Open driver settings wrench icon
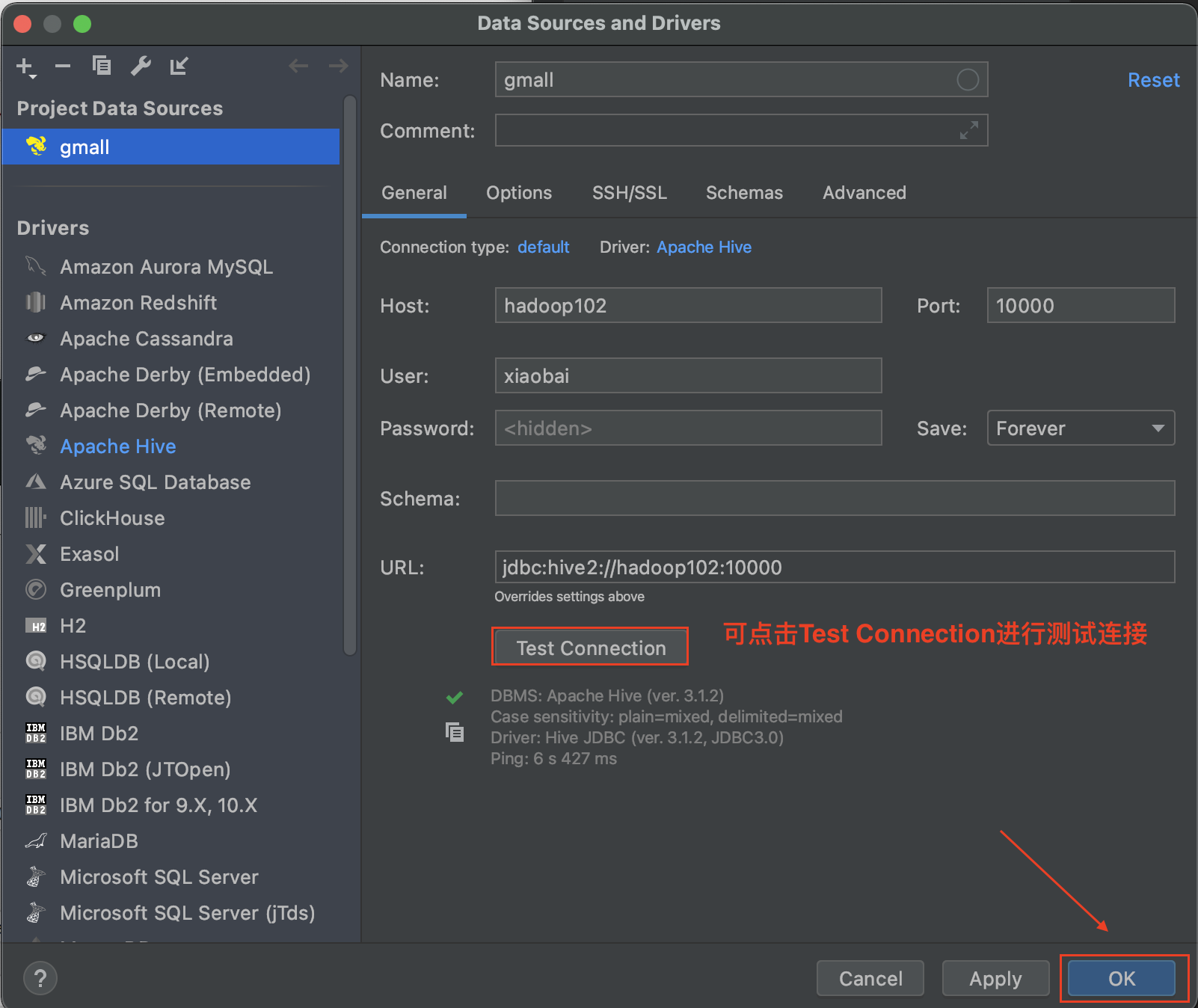This screenshot has width=1198, height=1008. tap(141, 66)
